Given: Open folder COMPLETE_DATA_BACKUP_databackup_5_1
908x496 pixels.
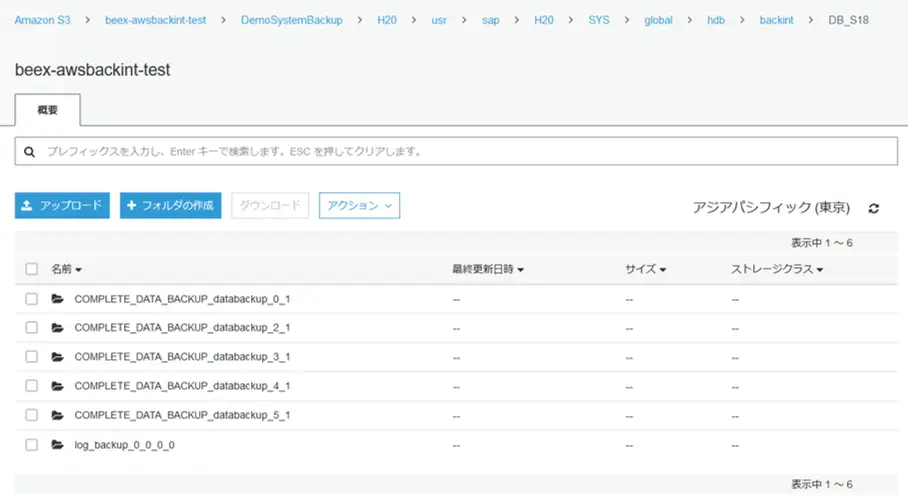Looking at the screenshot, I should pyautogui.click(x=182, y=415).
